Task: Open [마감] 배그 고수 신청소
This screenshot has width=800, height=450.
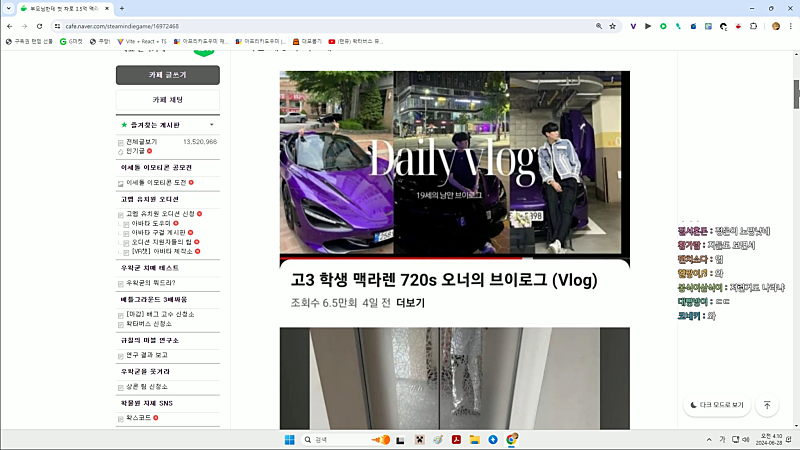Action: 160,314
